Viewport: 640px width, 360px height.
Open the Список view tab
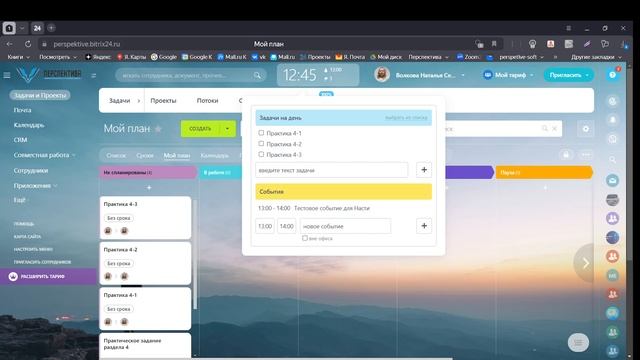pyautogui.click(x=116, y=156)
